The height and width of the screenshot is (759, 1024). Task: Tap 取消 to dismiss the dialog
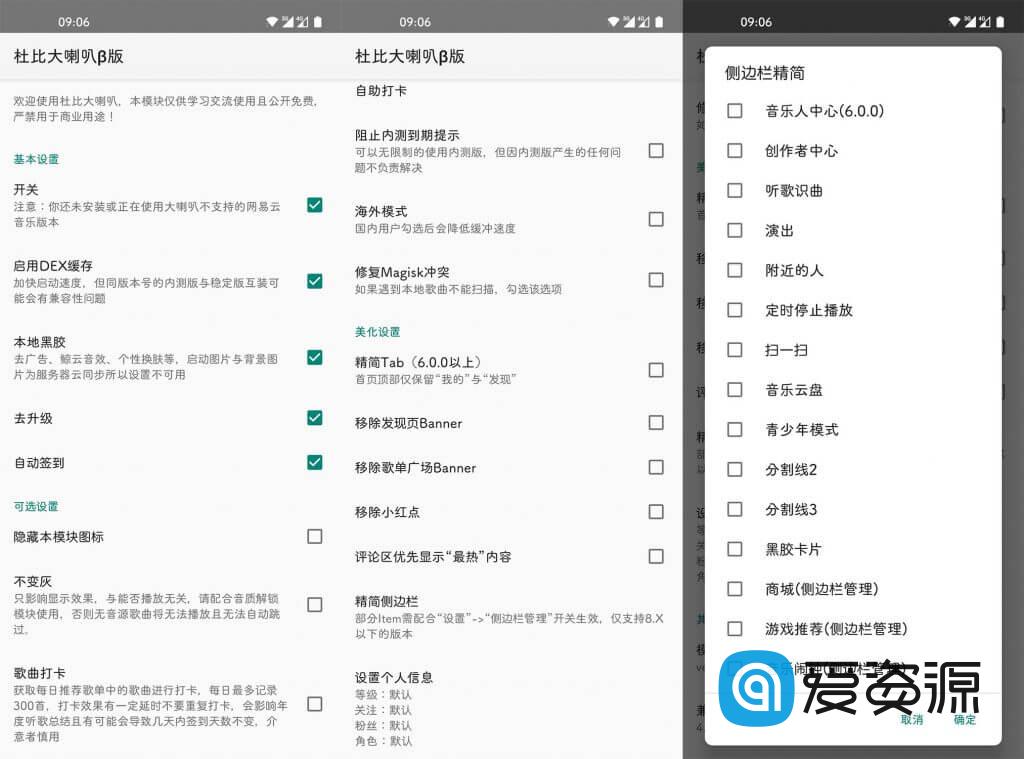click(912, 721)
